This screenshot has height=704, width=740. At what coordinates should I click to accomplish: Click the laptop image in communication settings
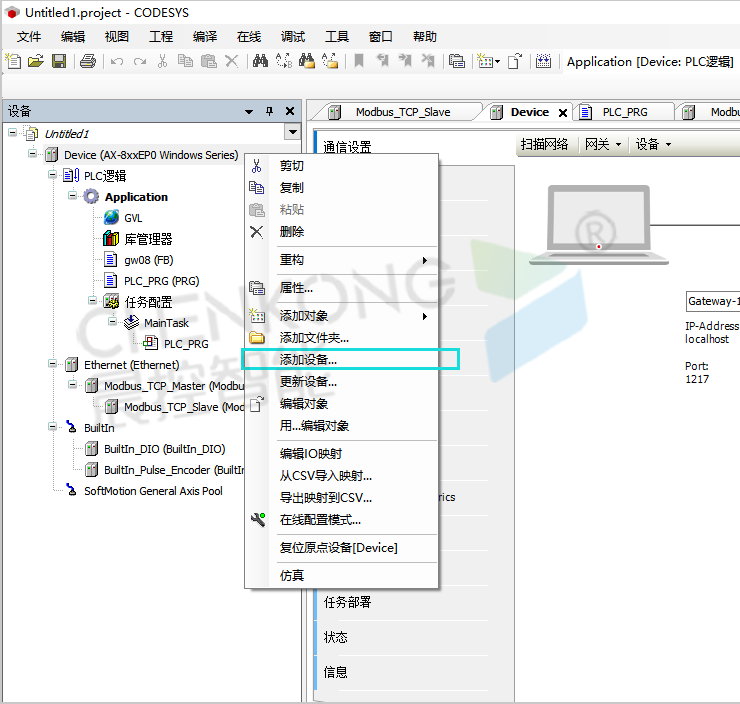pyautogui.click(x=598, y=228)
